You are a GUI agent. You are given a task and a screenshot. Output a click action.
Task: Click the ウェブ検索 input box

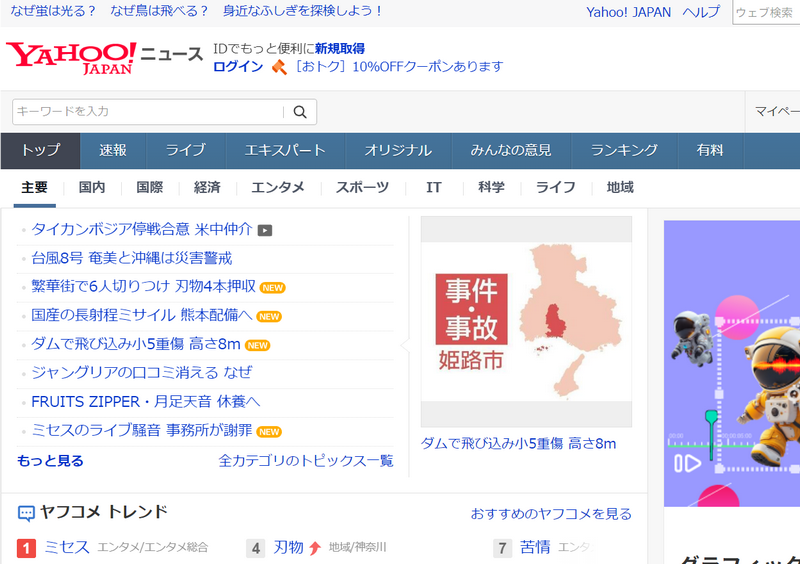pyautogui.click(x=766, y=12)
